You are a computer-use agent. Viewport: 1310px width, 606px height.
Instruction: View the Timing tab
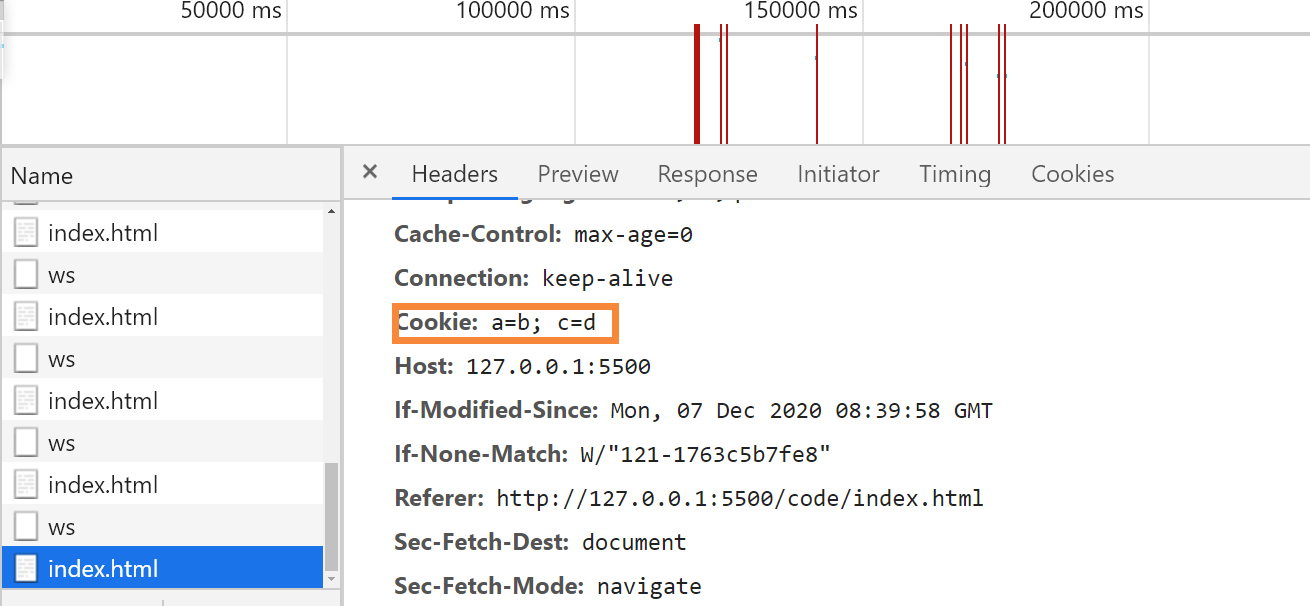click(x=955, y=174)
